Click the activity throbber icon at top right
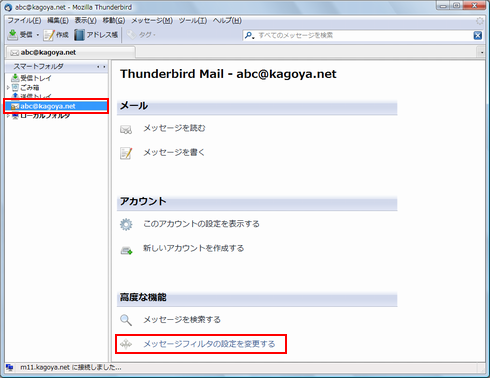Image resolution: width=490 pixels, height=378 pixels. point(480,21)
